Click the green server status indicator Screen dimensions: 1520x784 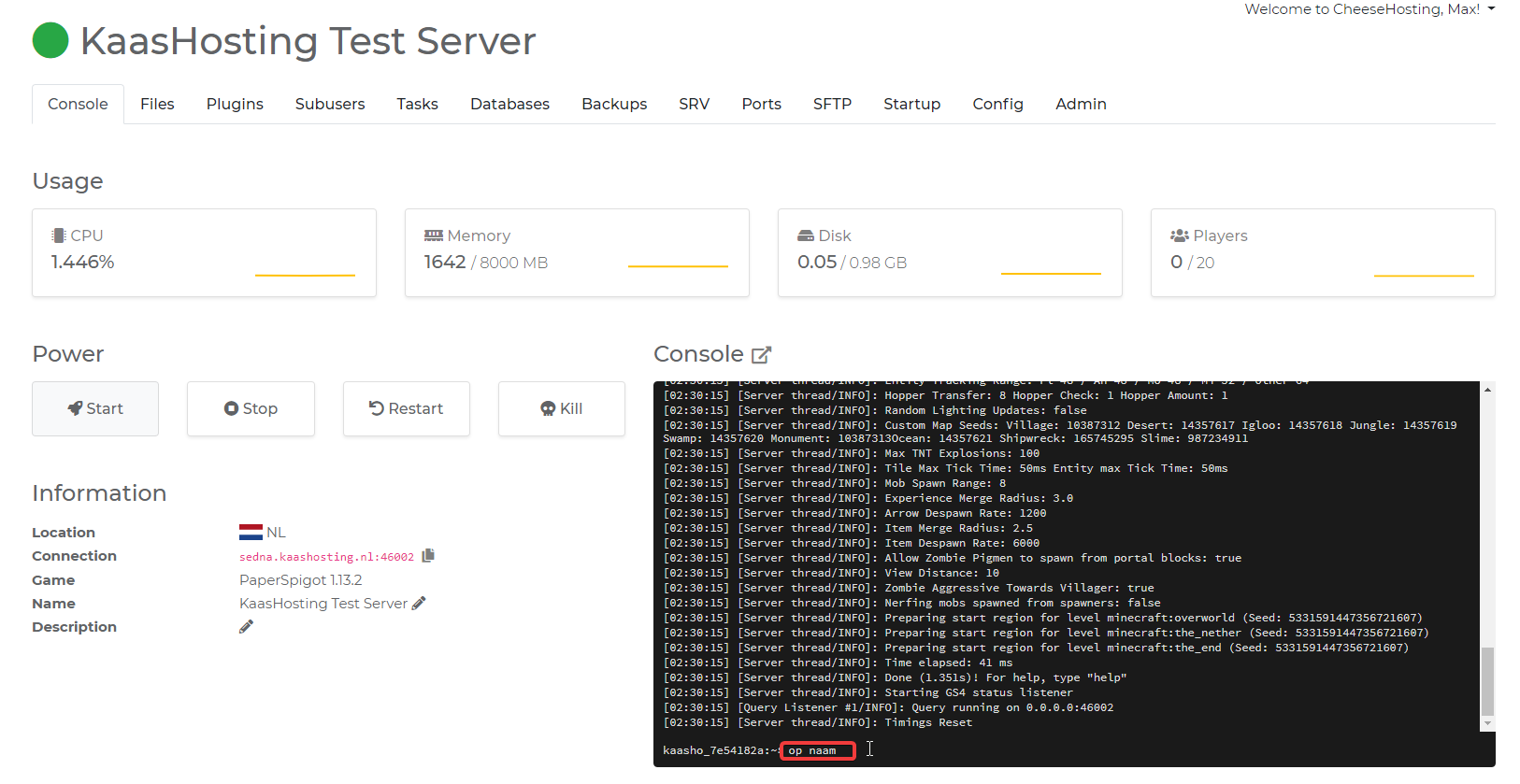click(50, 41)
